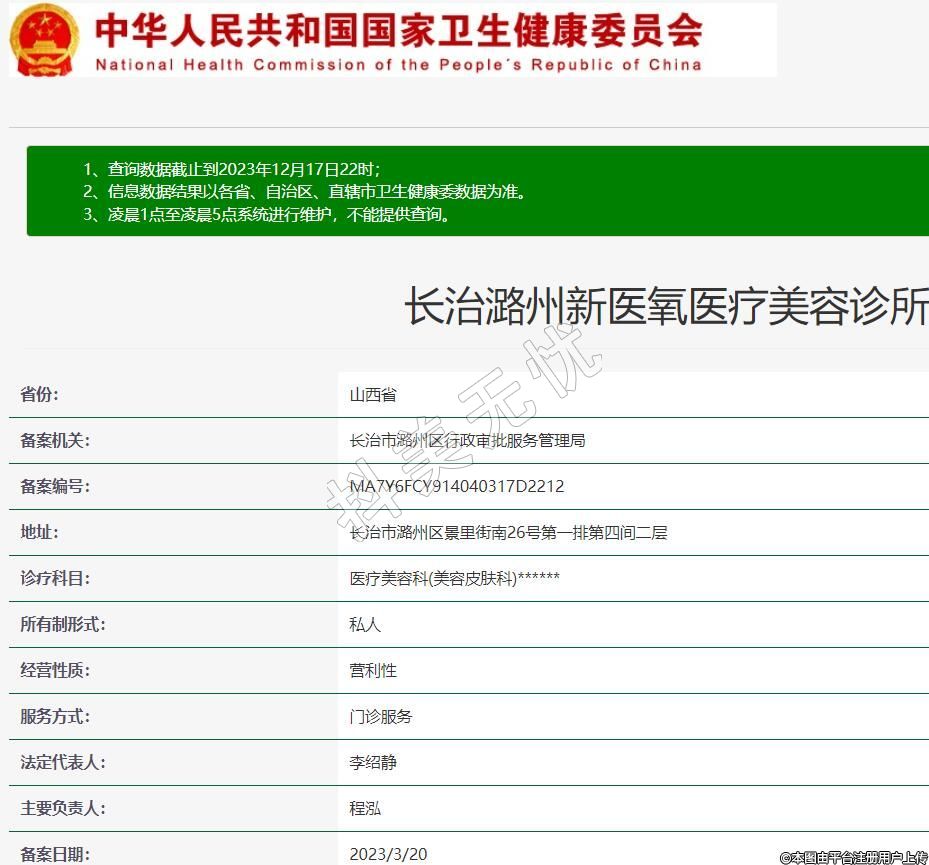Click the ownership value 私人
929x865 pixels.
365,624
